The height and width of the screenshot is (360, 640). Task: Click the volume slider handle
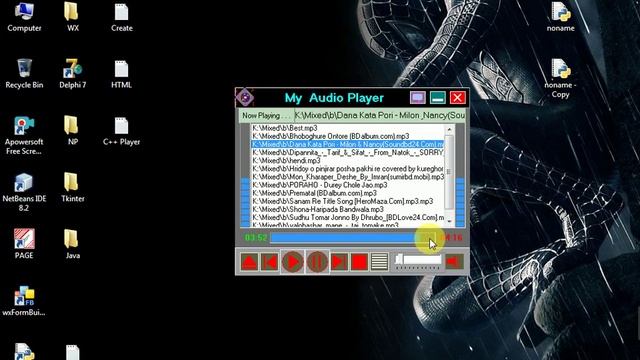(399, 259)
